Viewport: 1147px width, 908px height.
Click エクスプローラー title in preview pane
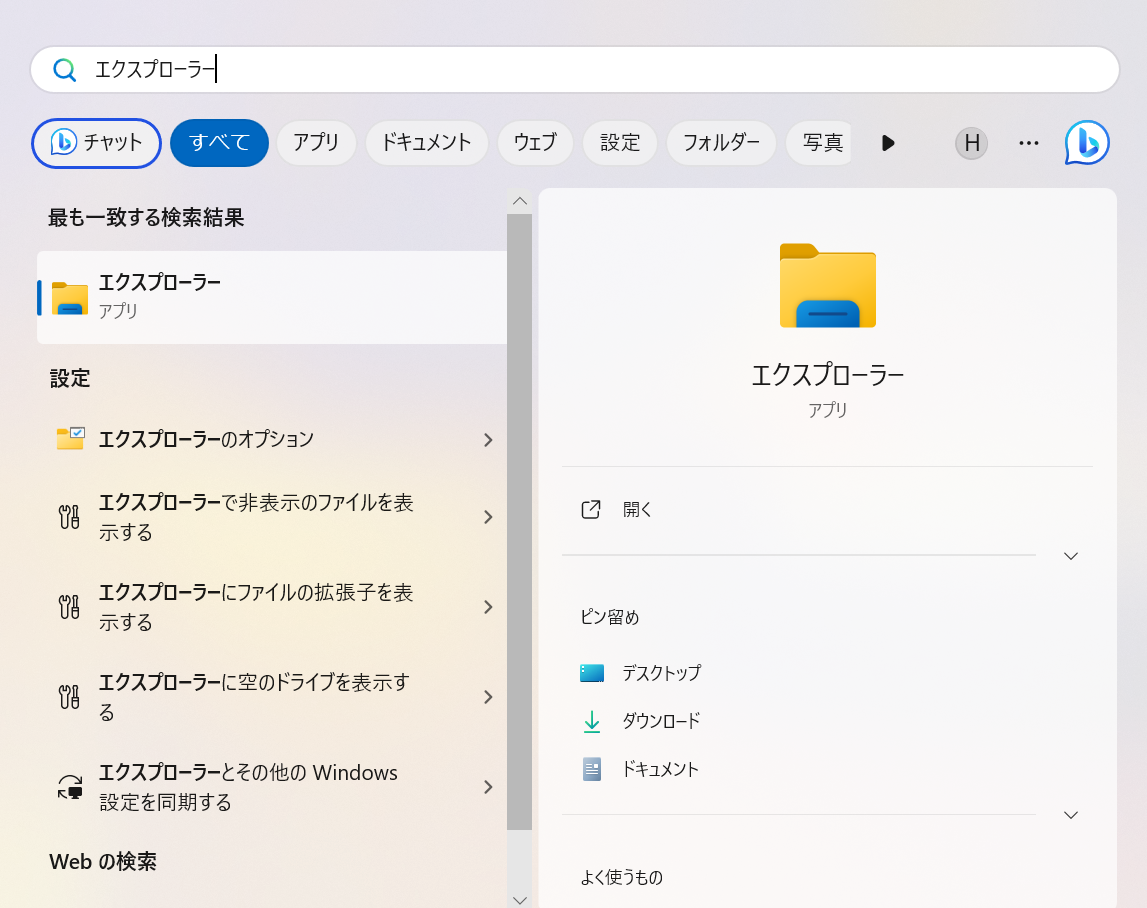pyautogui.click(x=827, y=375)
